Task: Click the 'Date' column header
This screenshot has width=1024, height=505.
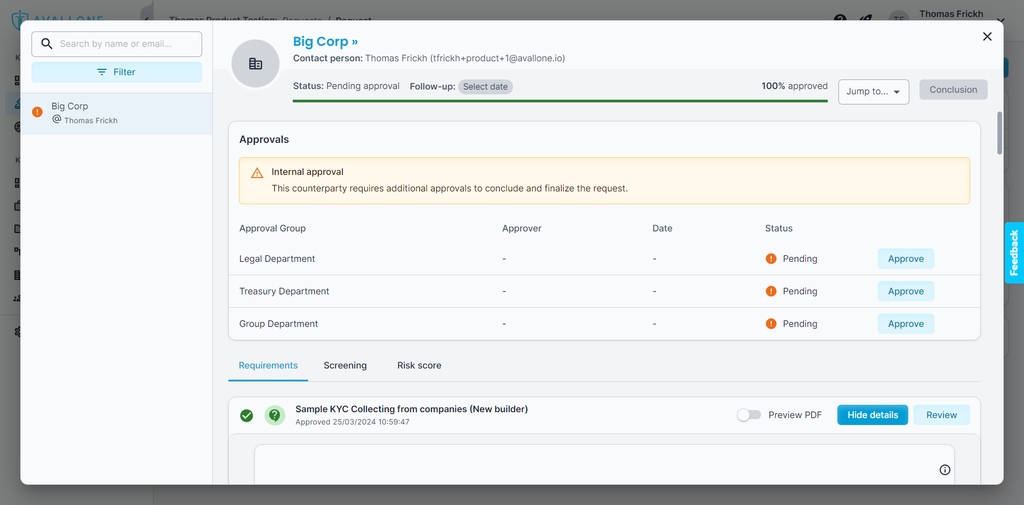Action: point(662,229)
